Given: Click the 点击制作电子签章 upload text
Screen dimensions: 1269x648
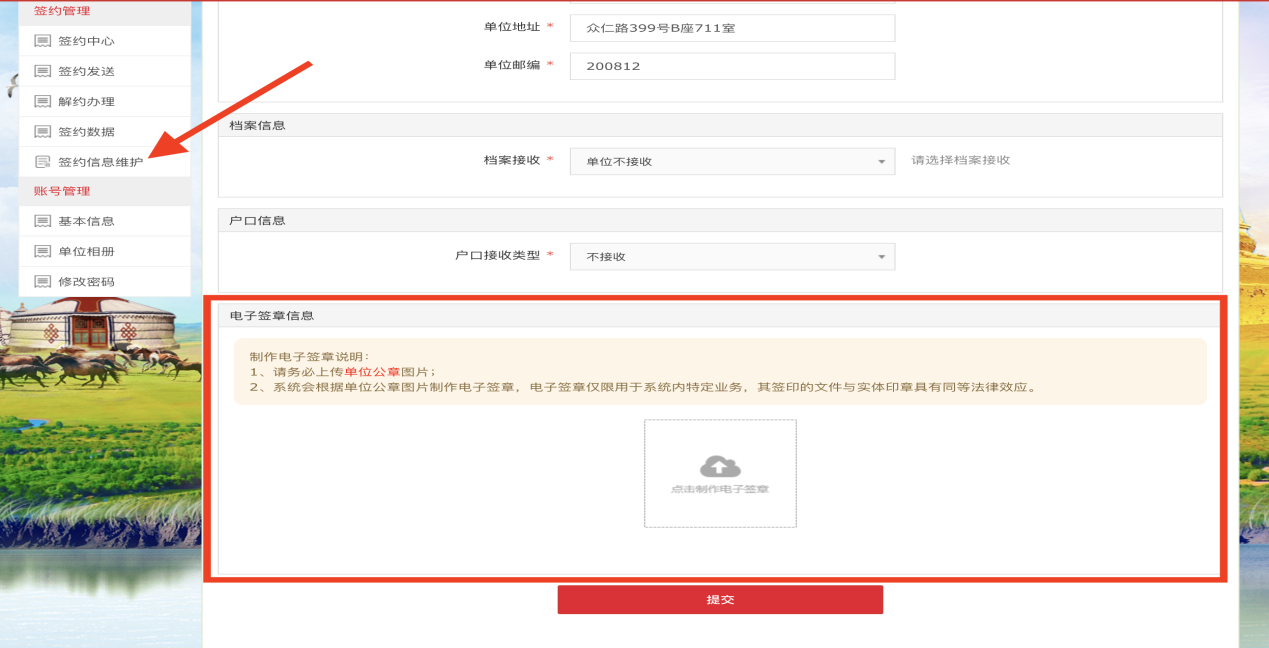Looking at the screenshot, I should pos(720,489).
